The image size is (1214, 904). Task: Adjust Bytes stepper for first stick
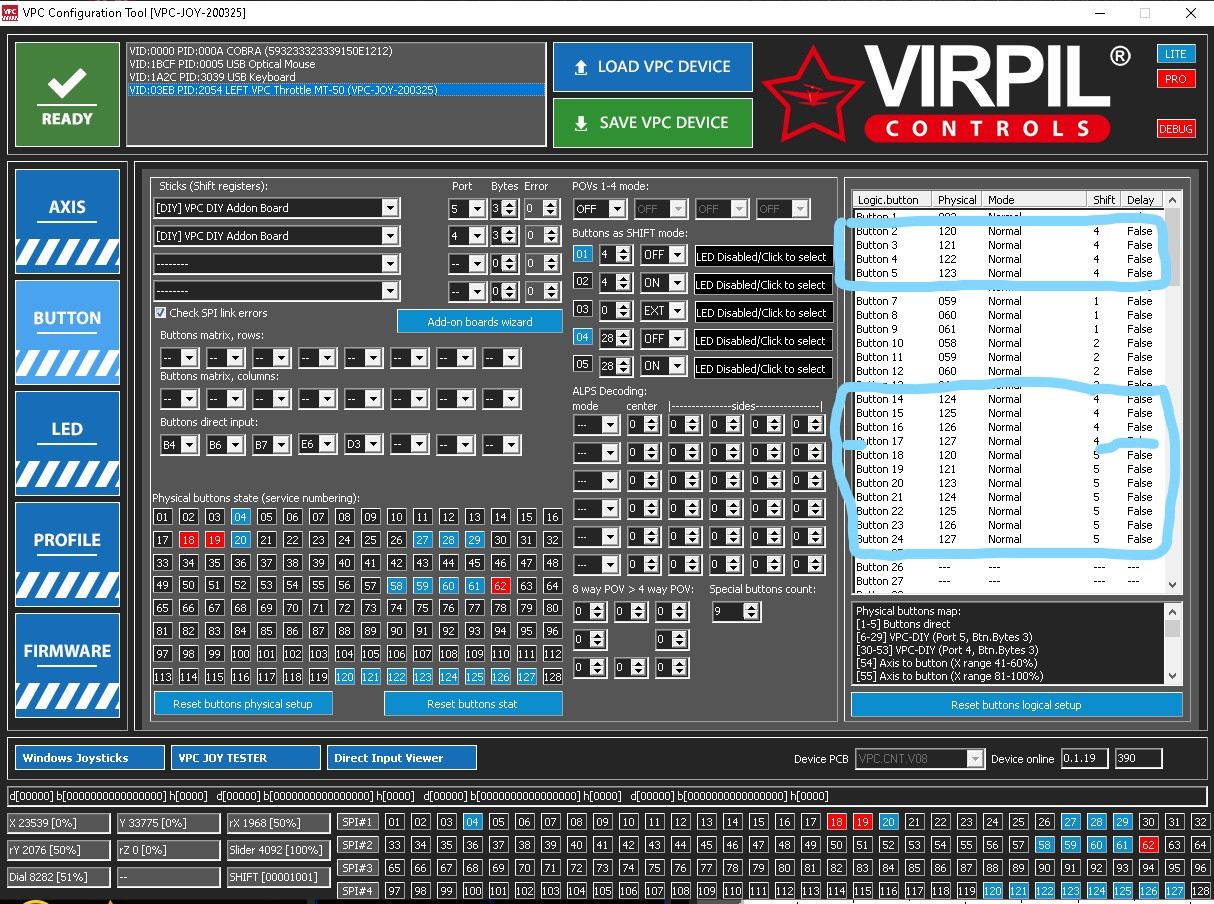click(x=510, y=208)
